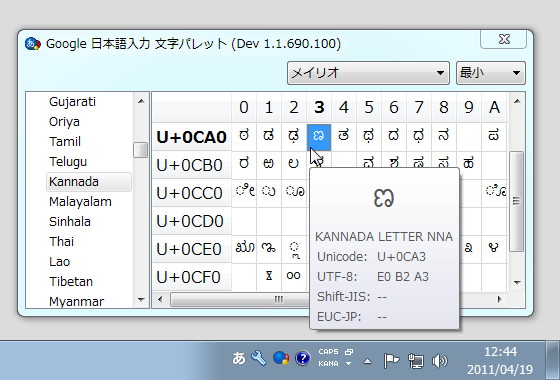Select character in row U+0CA0 column A
Viewport: 560px width, 380px height.
494,137
